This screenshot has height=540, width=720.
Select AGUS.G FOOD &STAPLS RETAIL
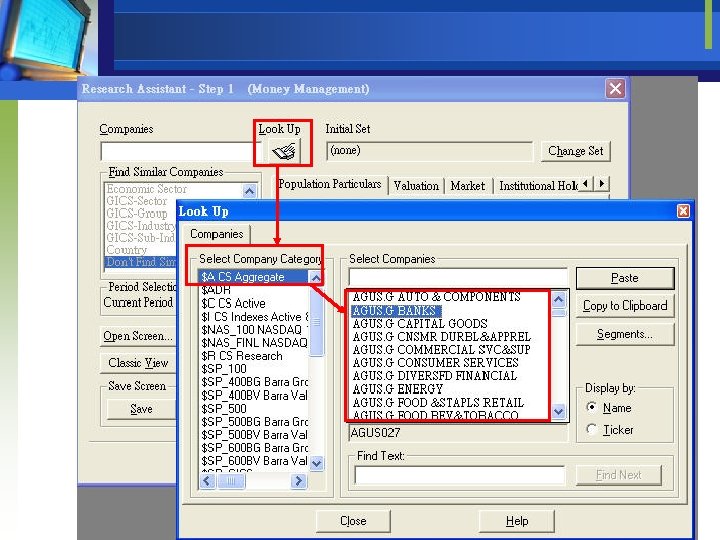click(438, 403)
